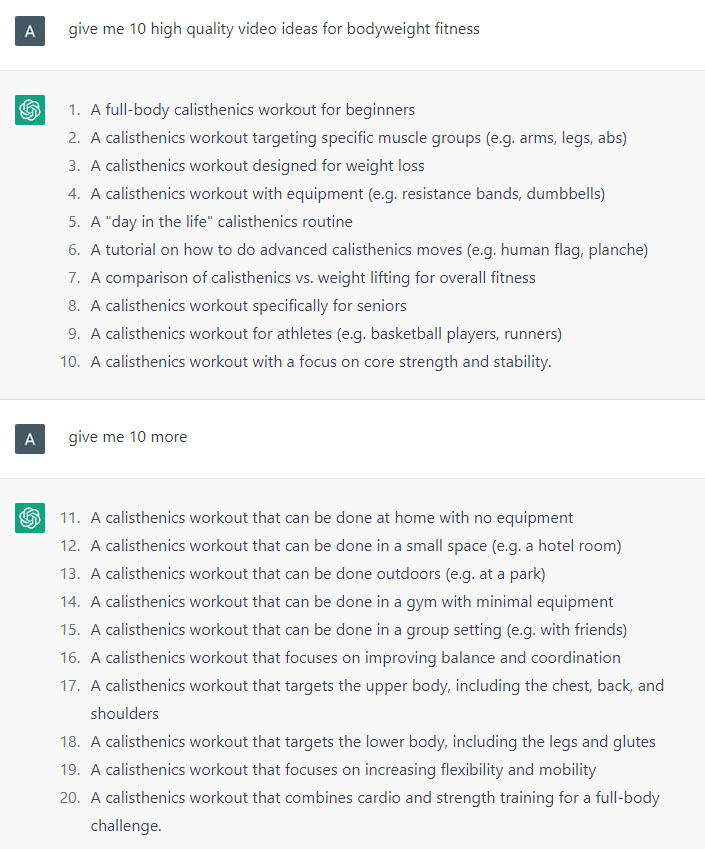This screenshot has width=705, height=849.
Task: Click the idea about targeting specific muscle groups
Action: click(x=358, y=138)
